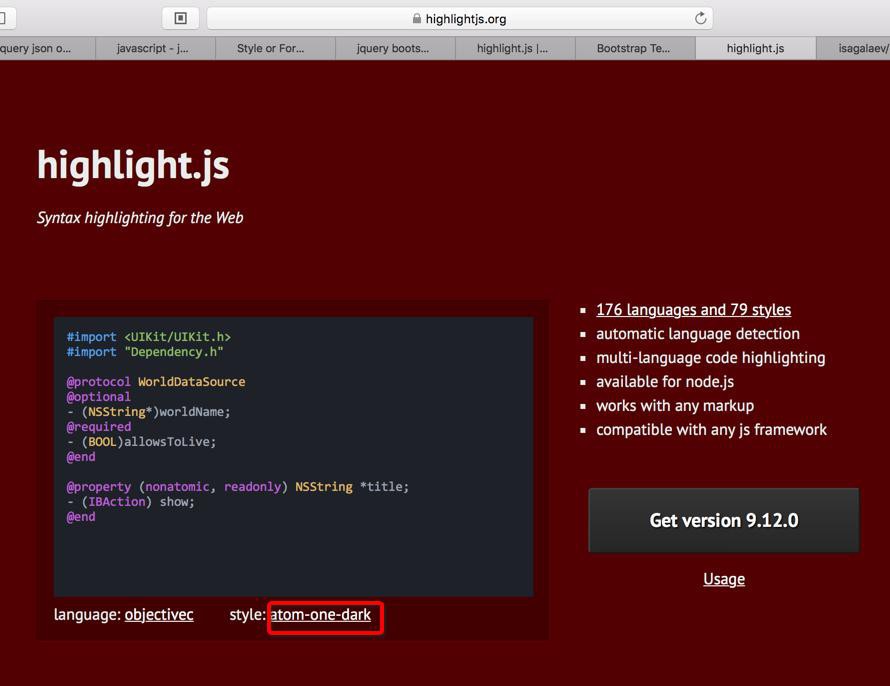Click the lock icon beside highlightjs.org
Image resolution: width=890 pixels, height=686 pixels.
417,19
